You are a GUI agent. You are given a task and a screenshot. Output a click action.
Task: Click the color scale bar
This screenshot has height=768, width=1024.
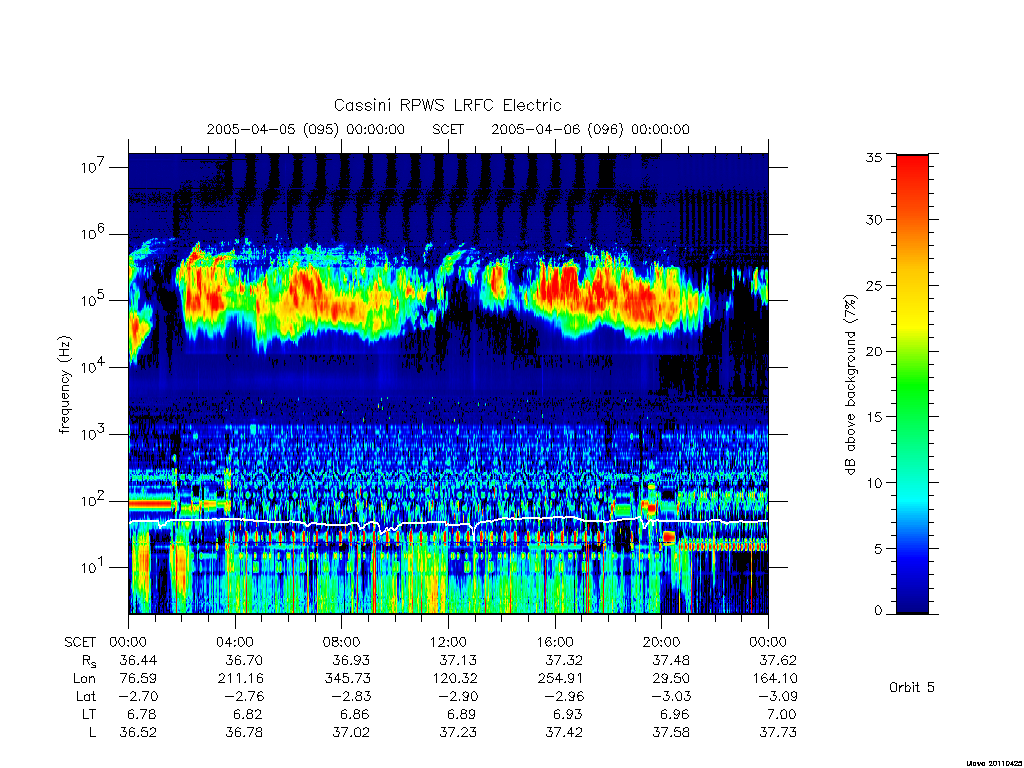(912, 384)
